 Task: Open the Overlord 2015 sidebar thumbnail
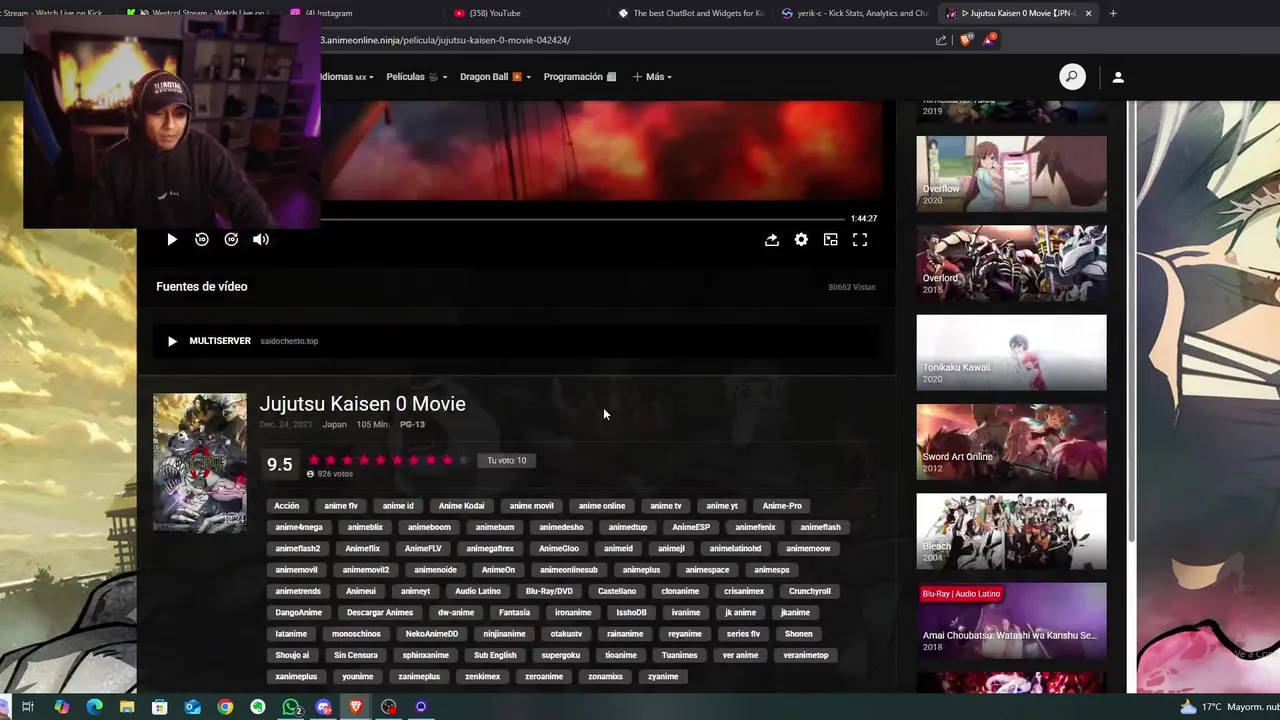(1011, 263)
